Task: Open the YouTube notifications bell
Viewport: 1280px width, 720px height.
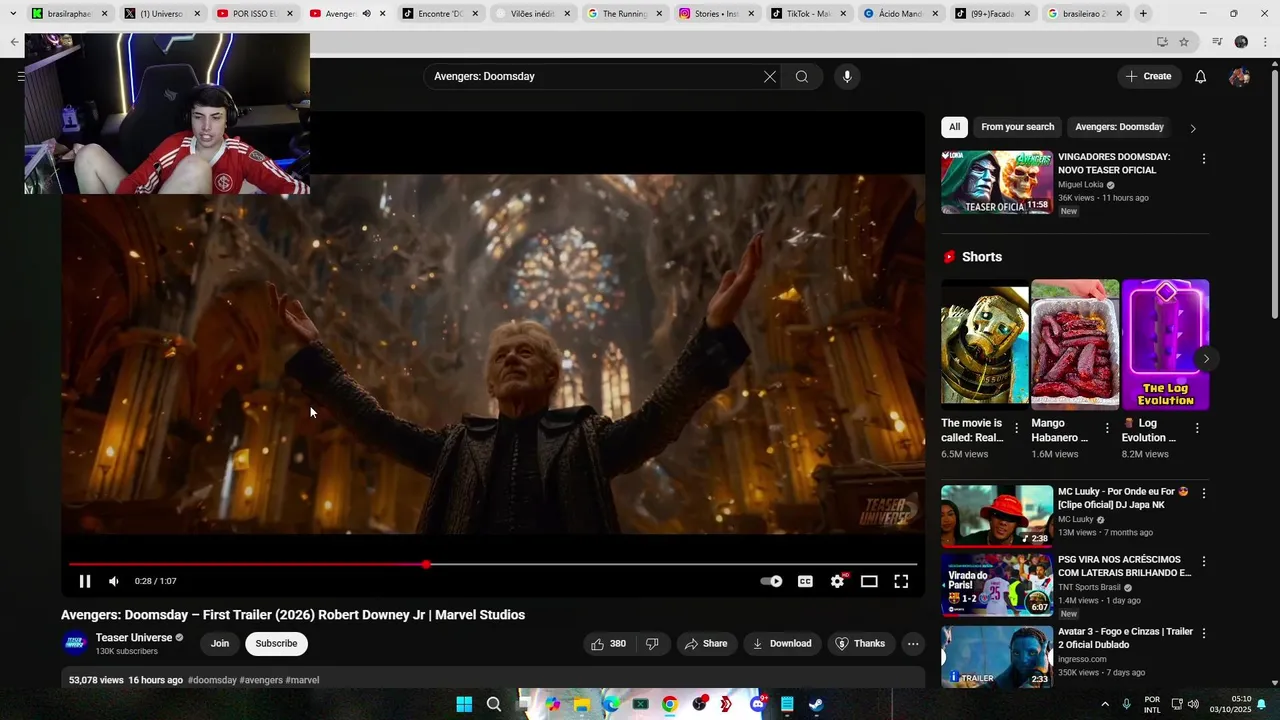Action: coord(1201,77)
